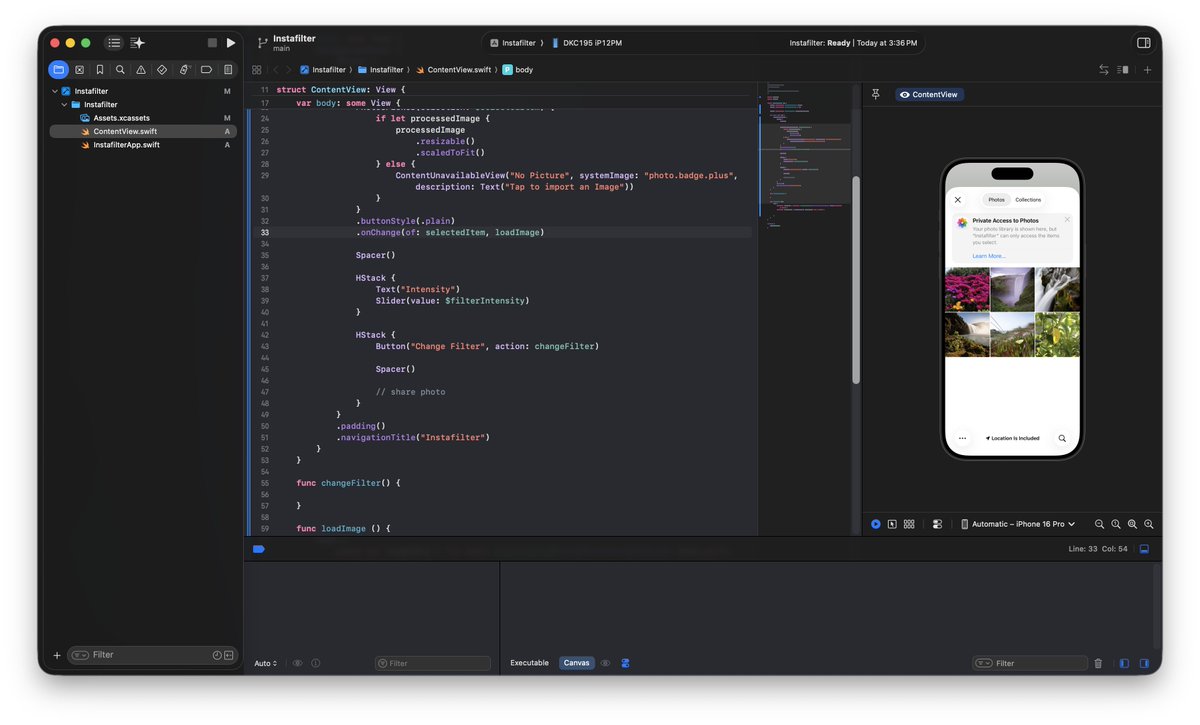Screen dimensions: 1200x725
Task: Collapse the Instafilter folder group
Action: (65, 104)
